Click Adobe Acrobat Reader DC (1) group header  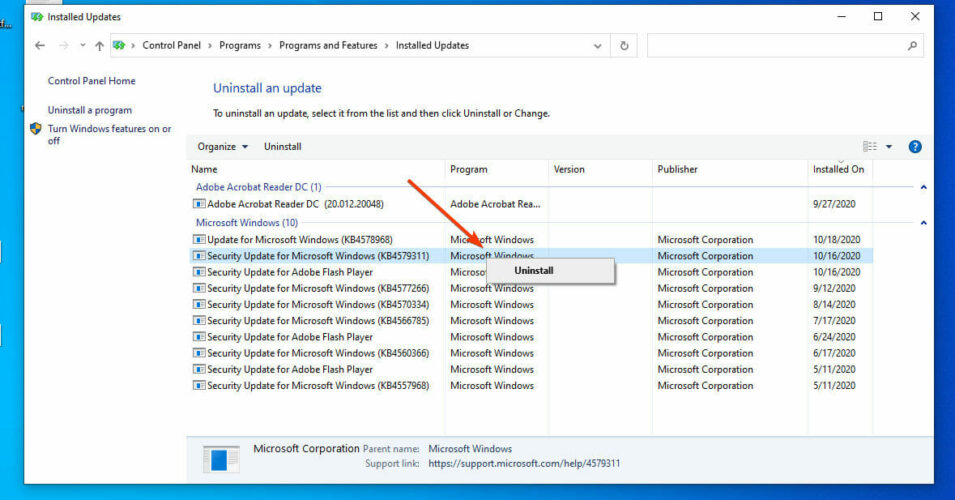click(x=258, y=187)
